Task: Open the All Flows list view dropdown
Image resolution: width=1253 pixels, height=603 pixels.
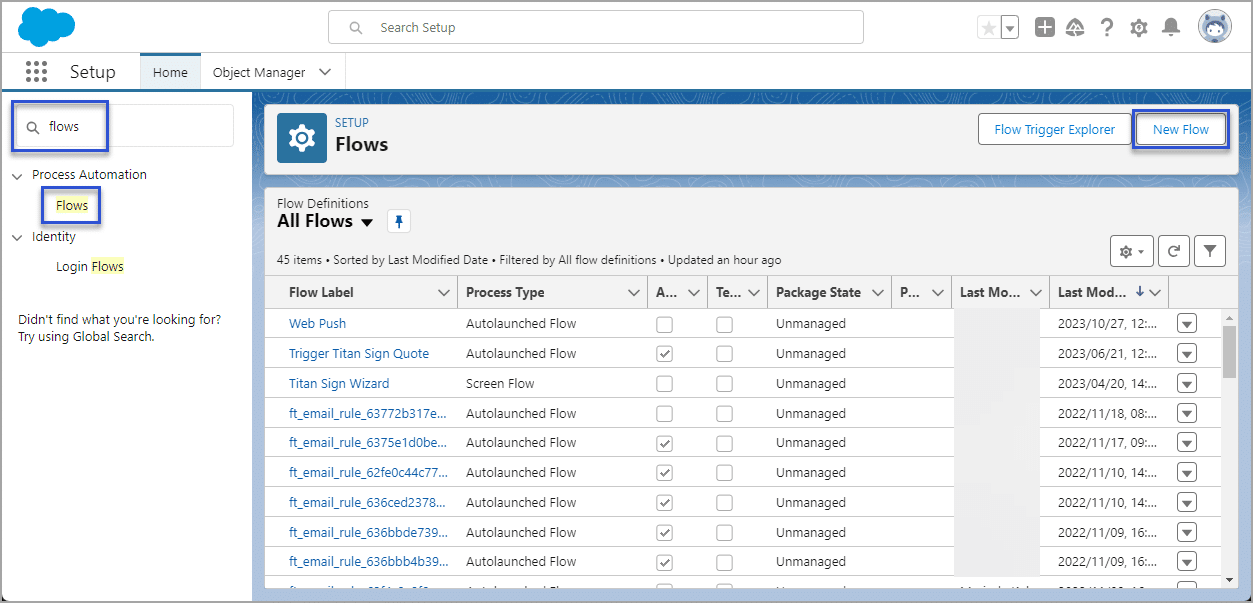Action: pyautogui.click(x=367, y=222)
